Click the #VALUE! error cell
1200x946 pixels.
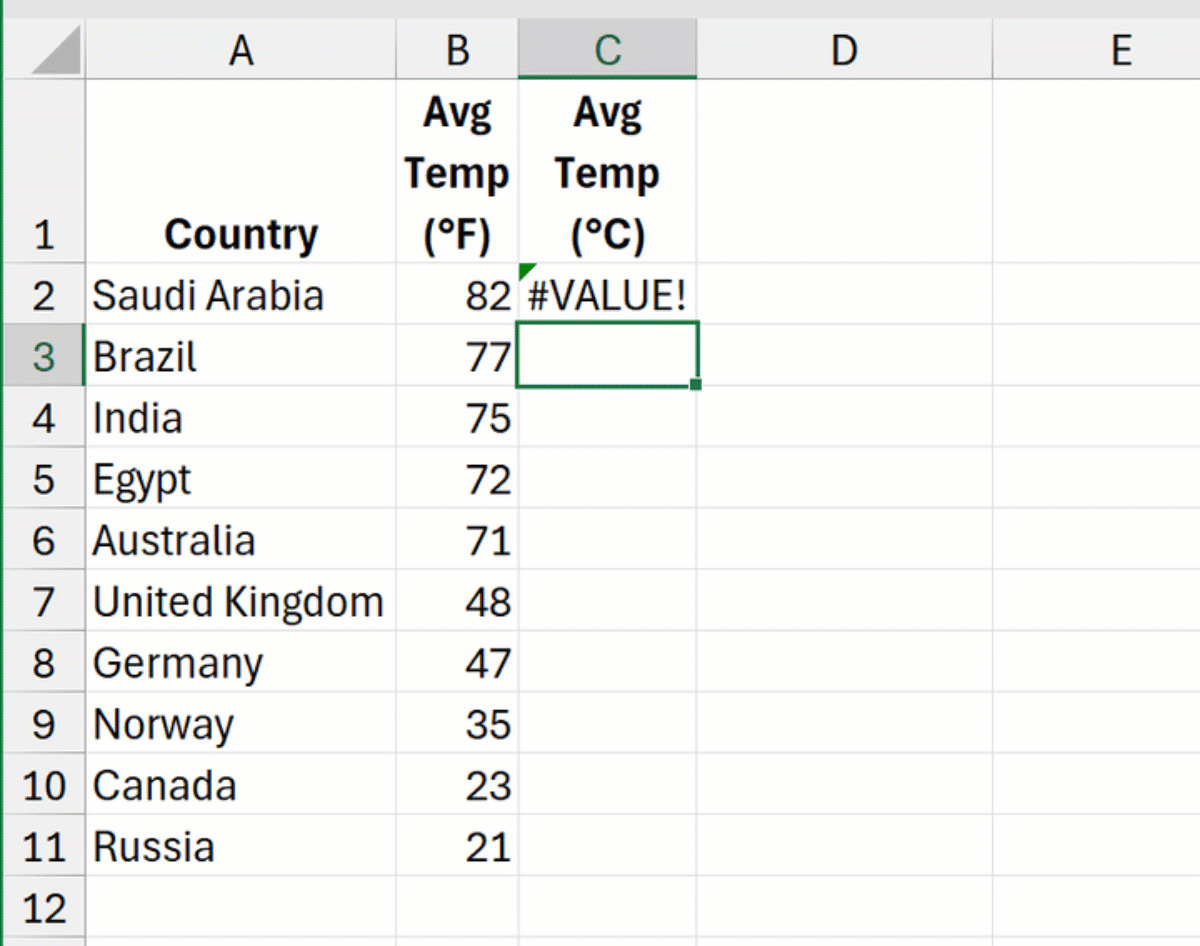pyautogui.click(x=608, y=295)
